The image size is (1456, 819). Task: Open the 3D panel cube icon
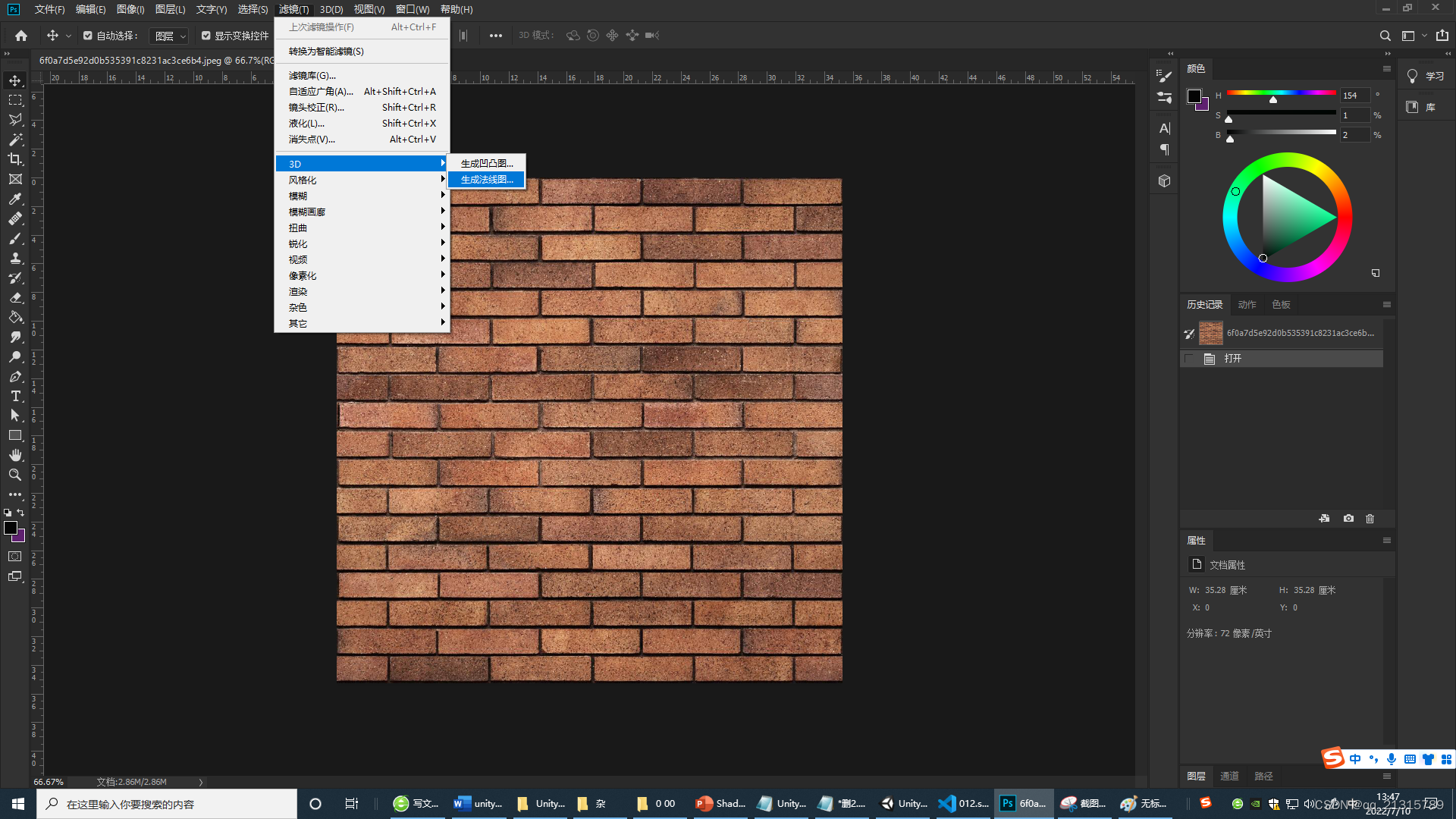pyautogui.click(x=1164, y=181)
